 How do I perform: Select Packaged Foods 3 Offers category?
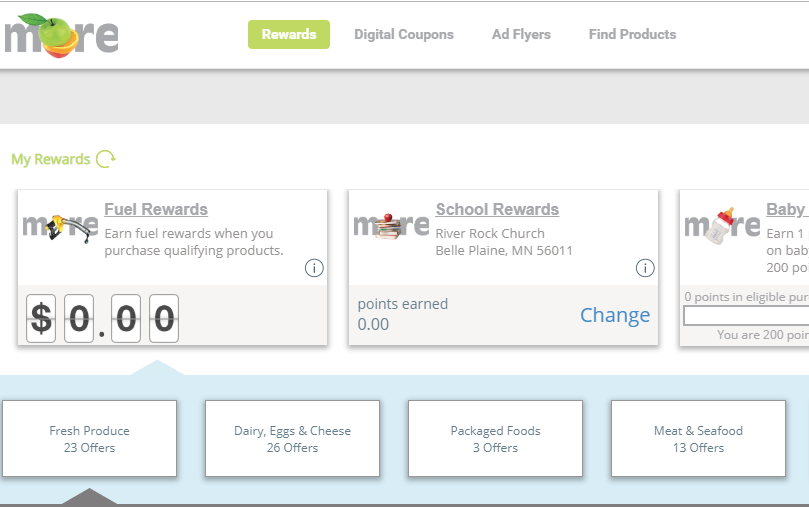(x=495, y=439)
